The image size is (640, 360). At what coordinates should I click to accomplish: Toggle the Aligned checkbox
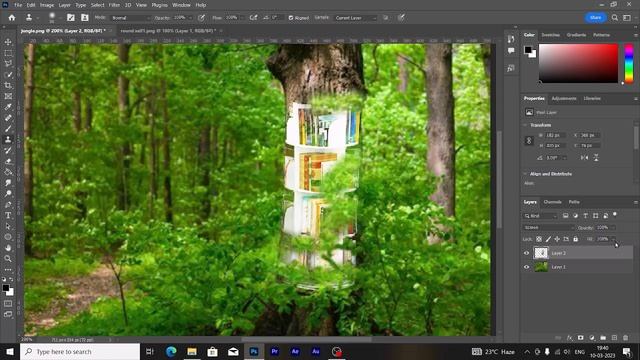(291, 18)
